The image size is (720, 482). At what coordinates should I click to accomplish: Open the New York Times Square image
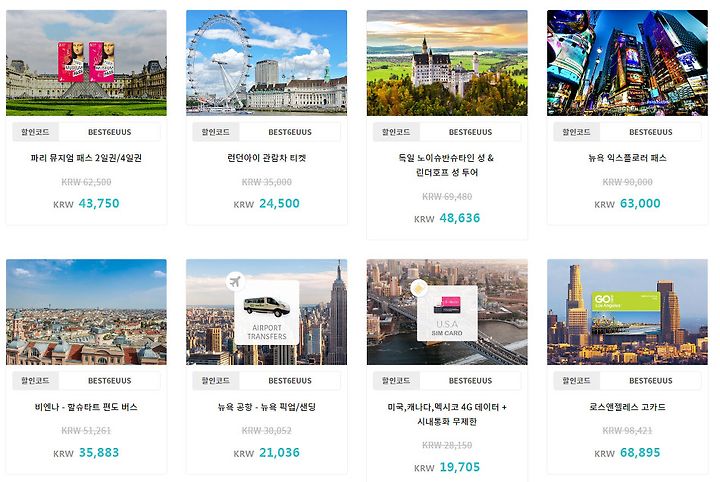click(x=627, y=63)
